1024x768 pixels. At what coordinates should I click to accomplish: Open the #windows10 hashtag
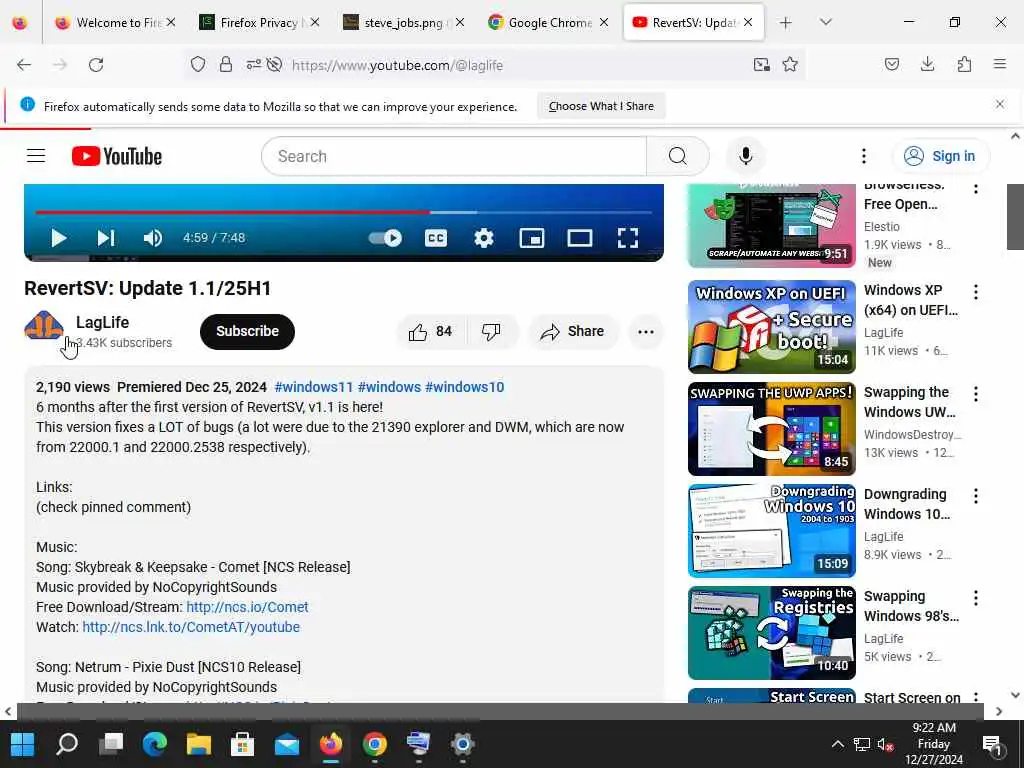[464, 387]
